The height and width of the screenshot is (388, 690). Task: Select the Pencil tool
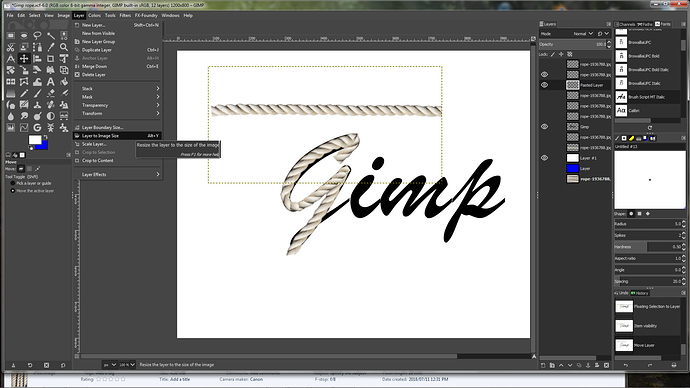click(x=24, y=93)
